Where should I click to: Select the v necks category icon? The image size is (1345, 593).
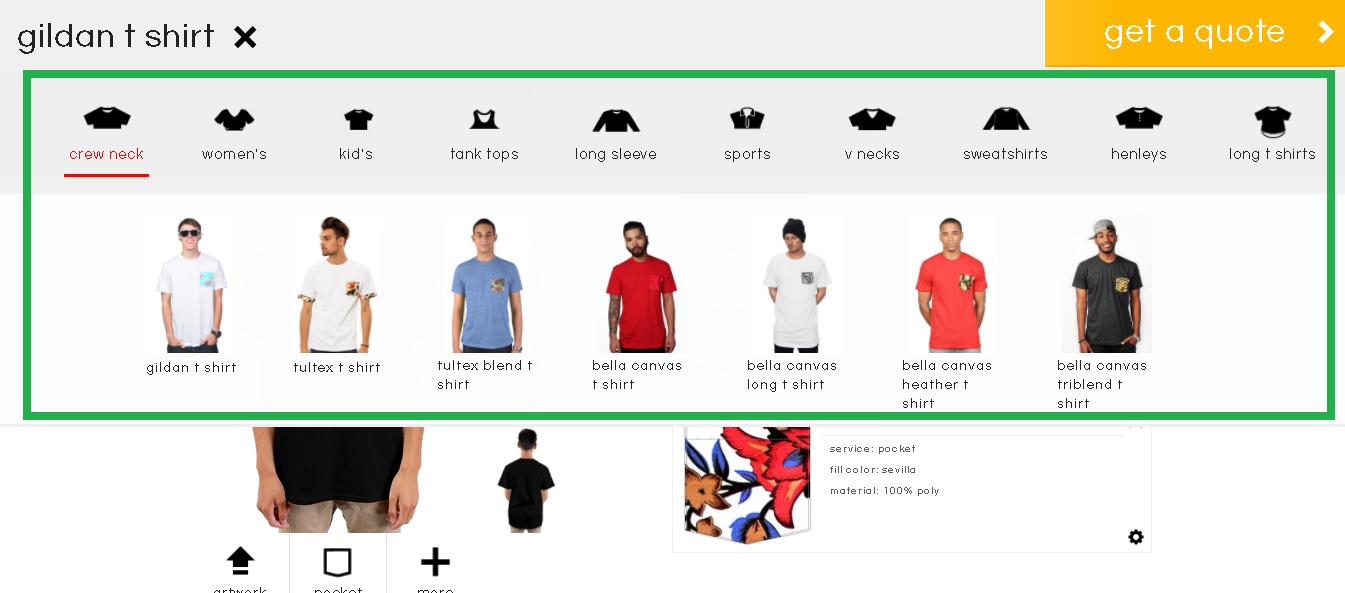[872, 119]
